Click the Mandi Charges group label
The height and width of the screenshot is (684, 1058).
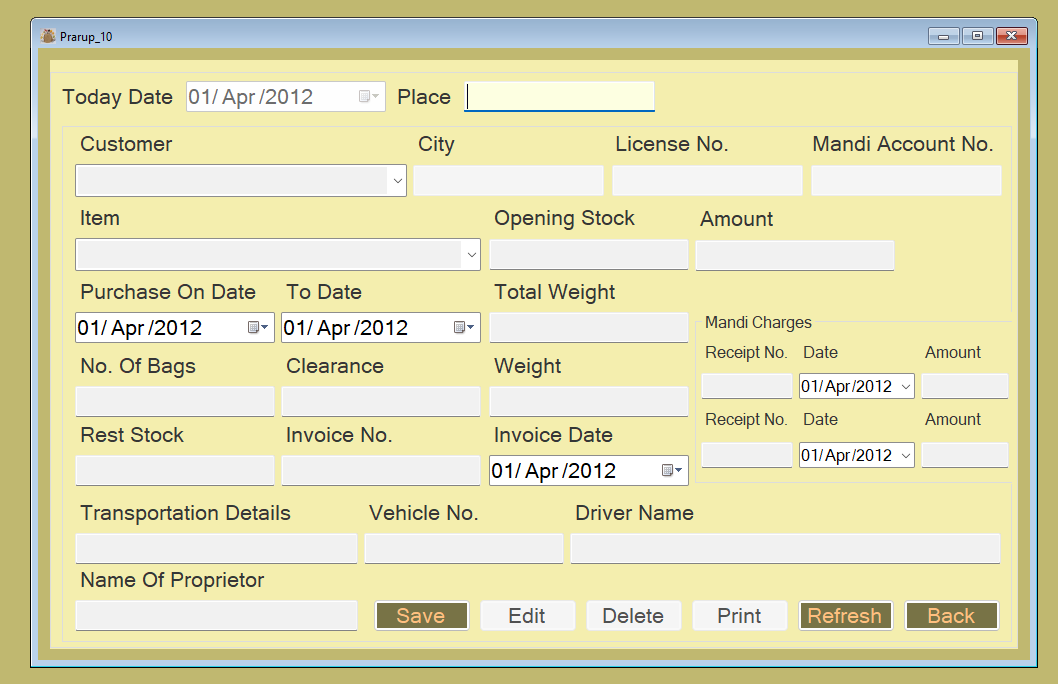tap(758, 322)
